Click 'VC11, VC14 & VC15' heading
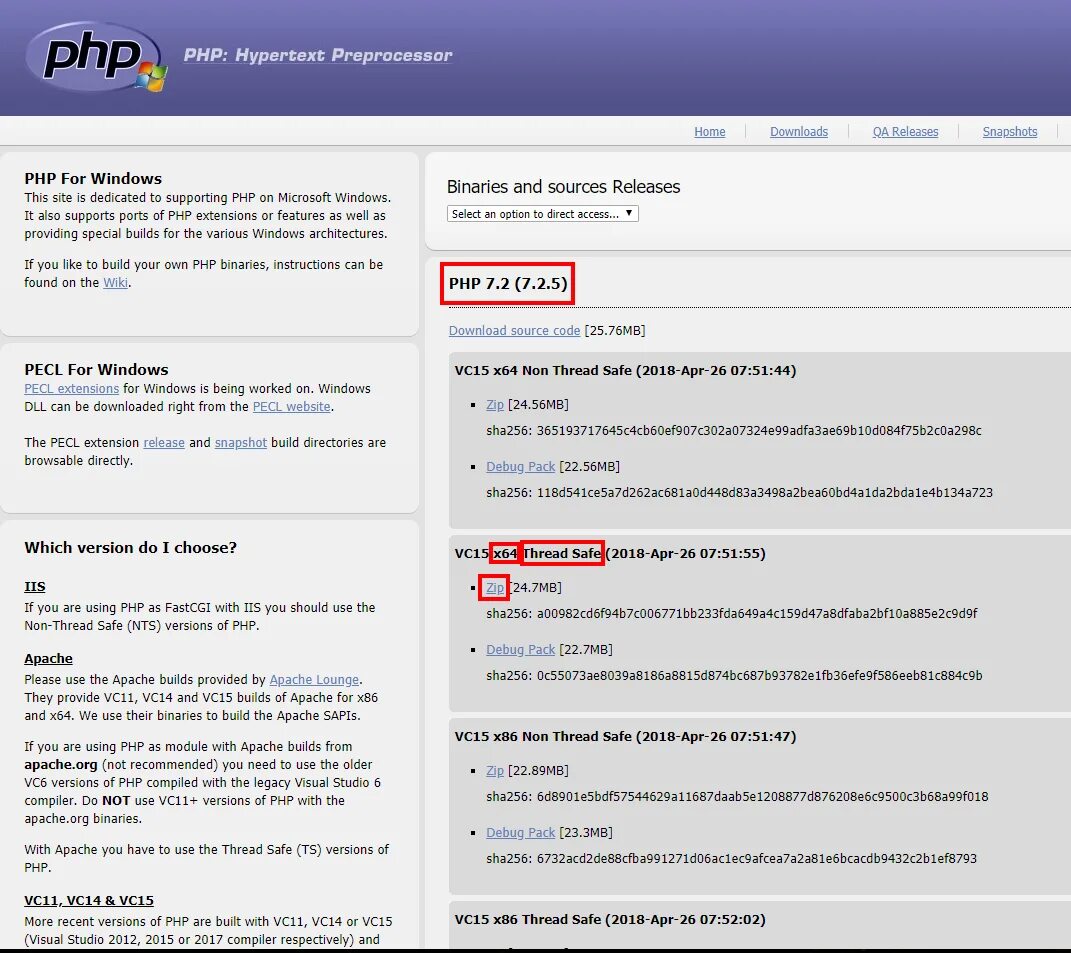 tap(89, 900)
